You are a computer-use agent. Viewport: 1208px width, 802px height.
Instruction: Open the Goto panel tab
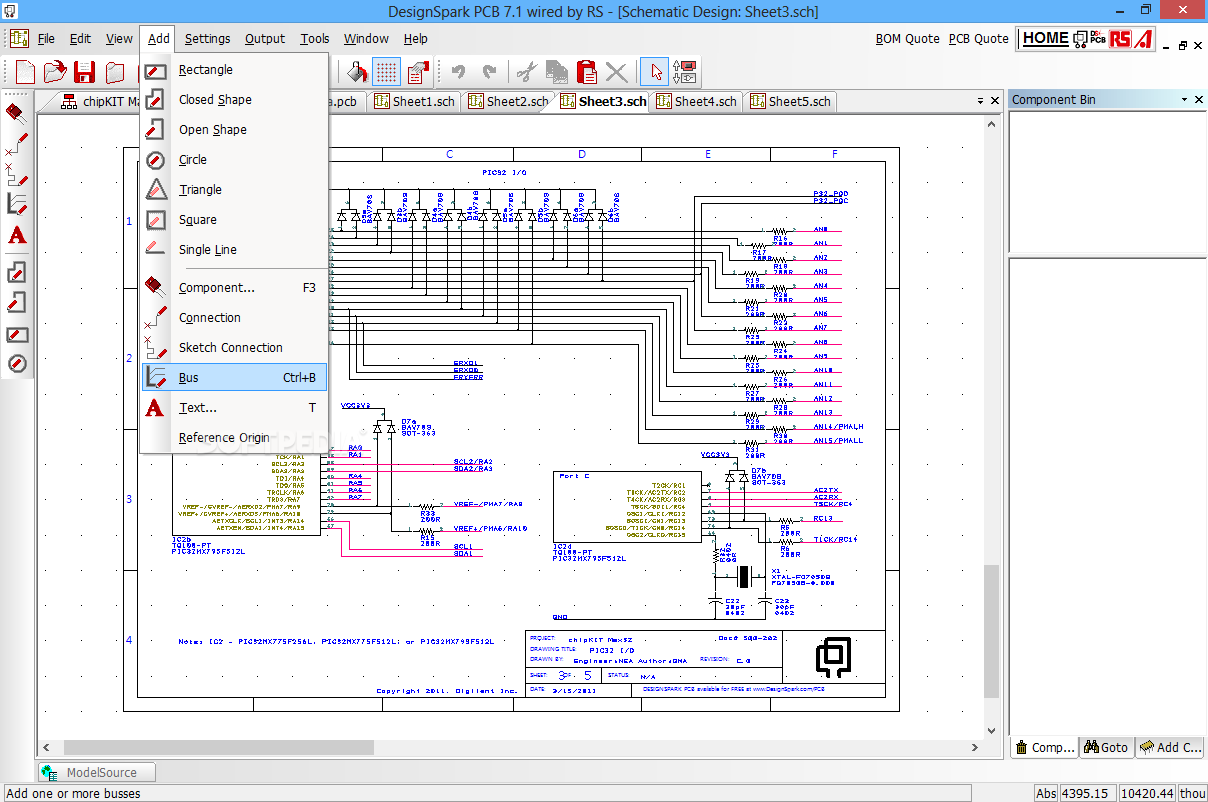[x=1105, y=747]
